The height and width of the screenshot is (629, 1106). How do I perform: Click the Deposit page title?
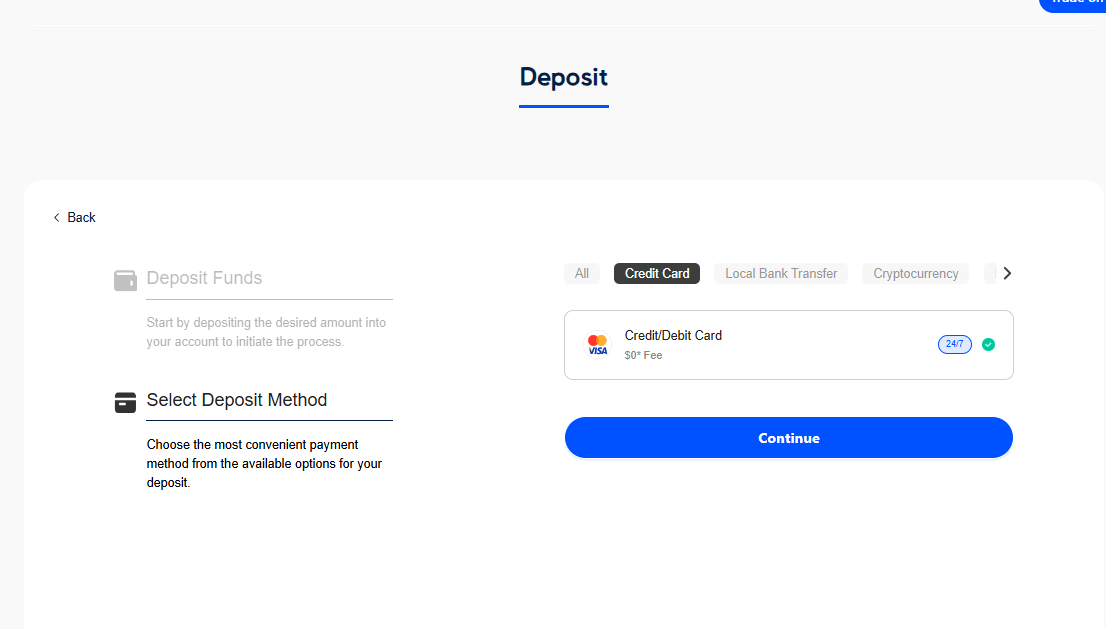coord(563,77)
